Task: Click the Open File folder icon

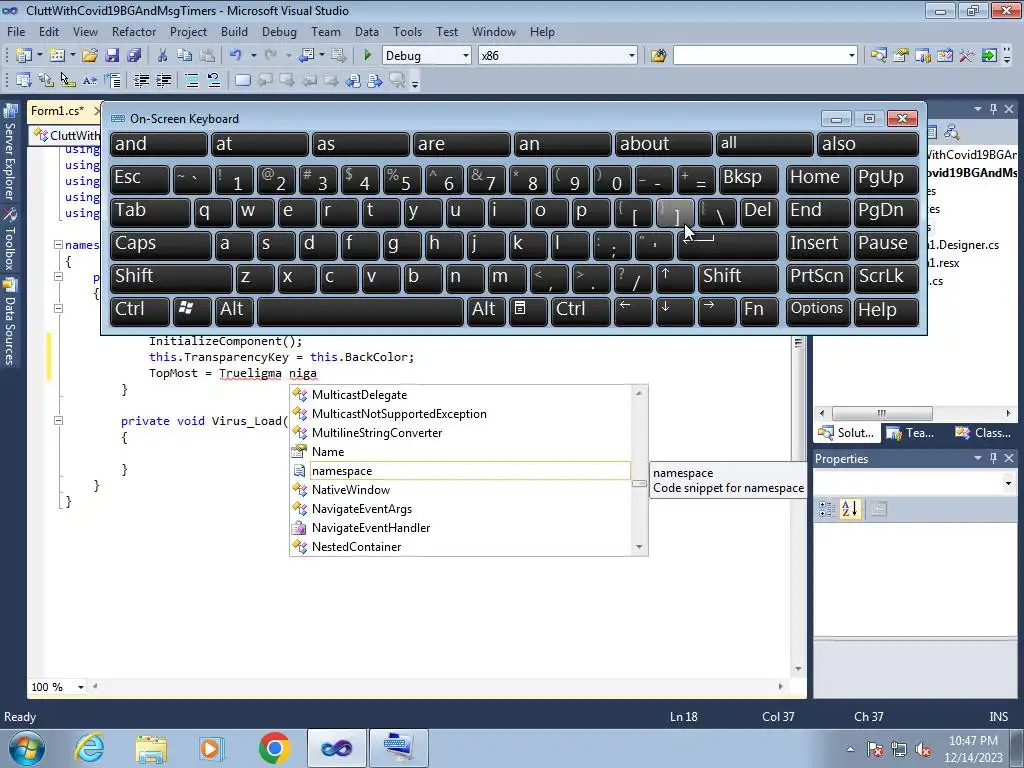Action: point(90,56)
